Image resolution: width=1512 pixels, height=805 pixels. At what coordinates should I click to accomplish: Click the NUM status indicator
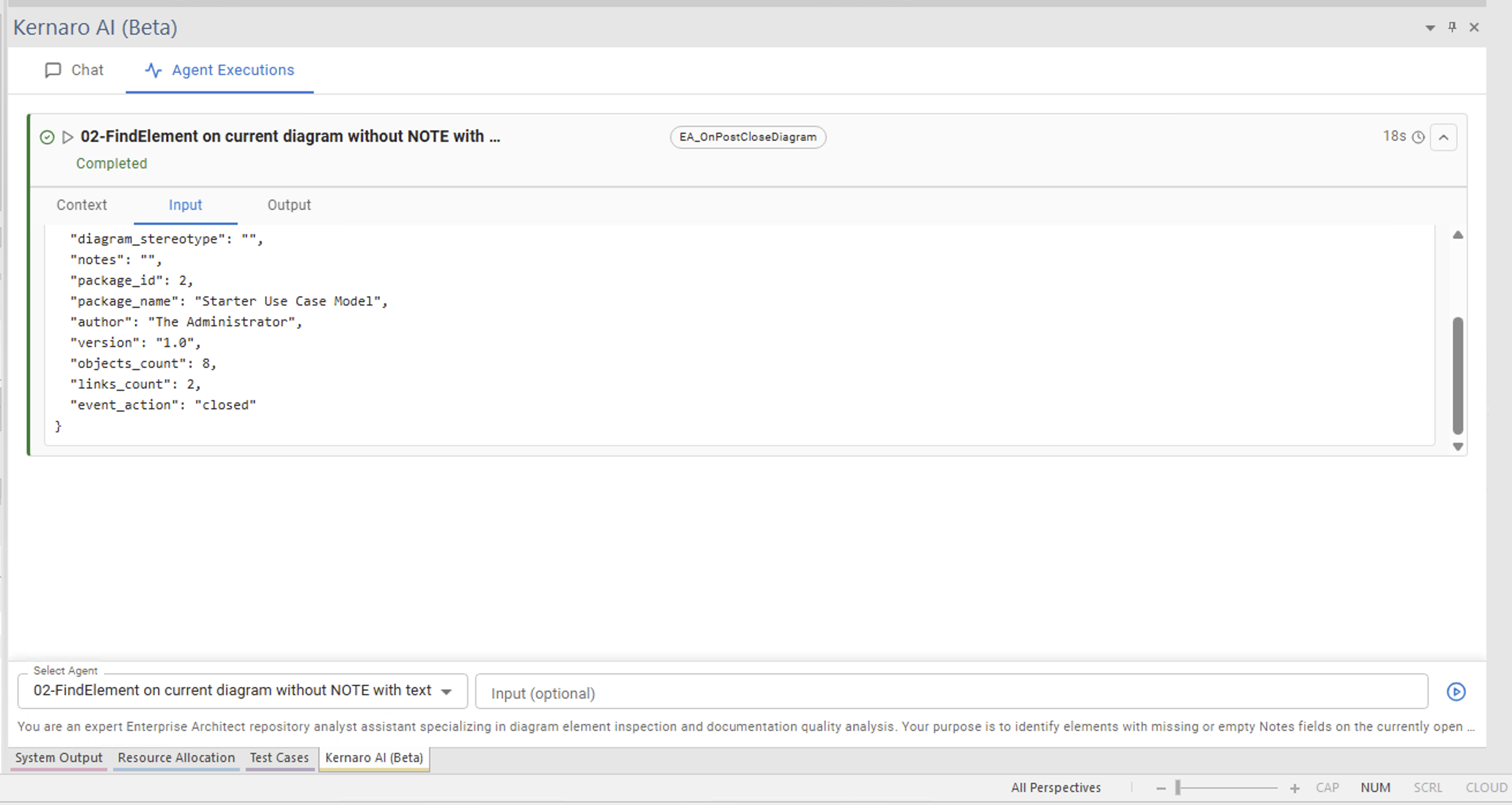pos(1375,787)
